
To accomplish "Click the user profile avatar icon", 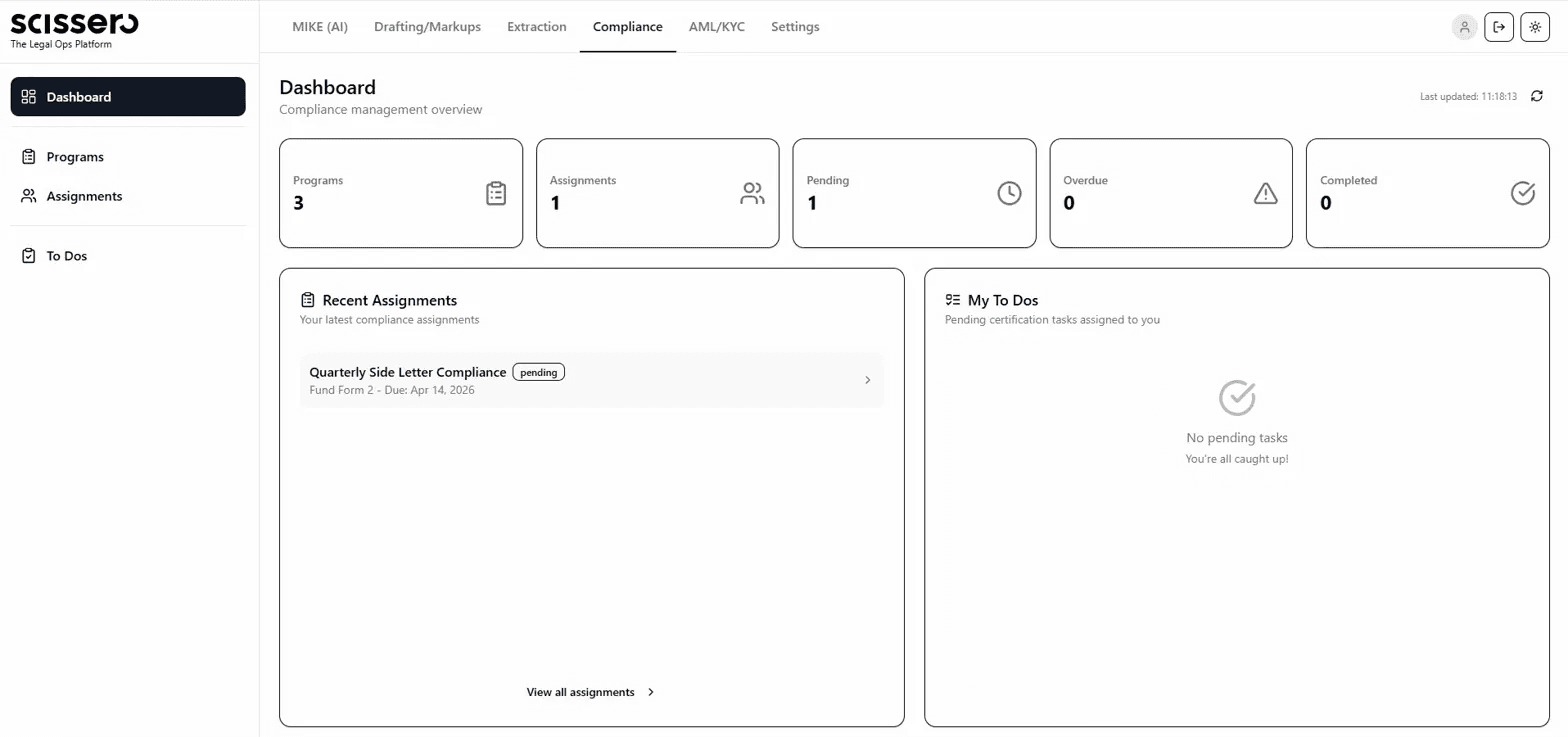I will tap(1464, 27).
